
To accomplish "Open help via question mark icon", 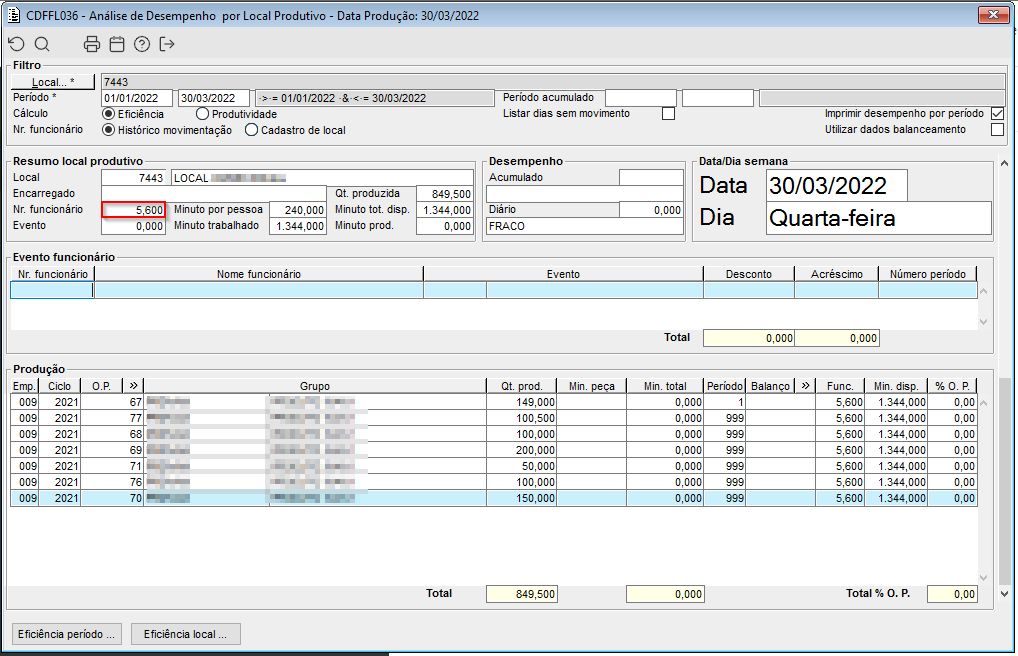I will tap(142, 44).
